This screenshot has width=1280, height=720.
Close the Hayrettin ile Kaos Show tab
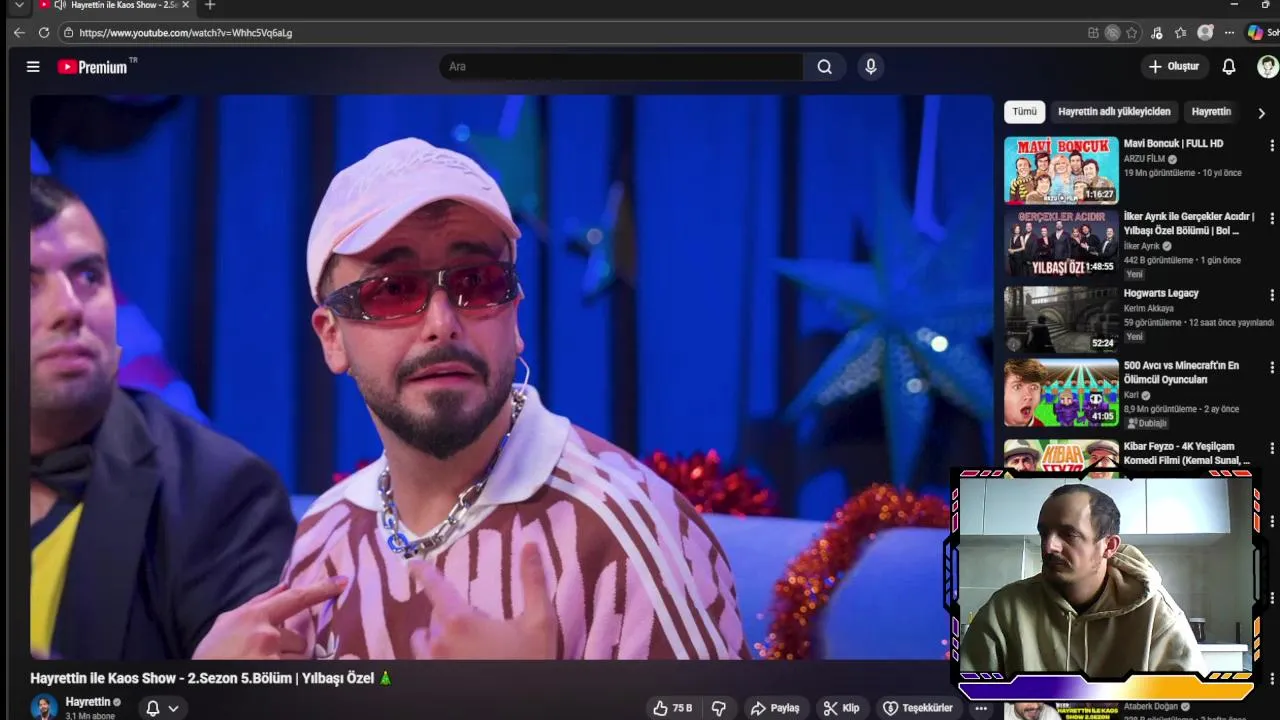185,5
